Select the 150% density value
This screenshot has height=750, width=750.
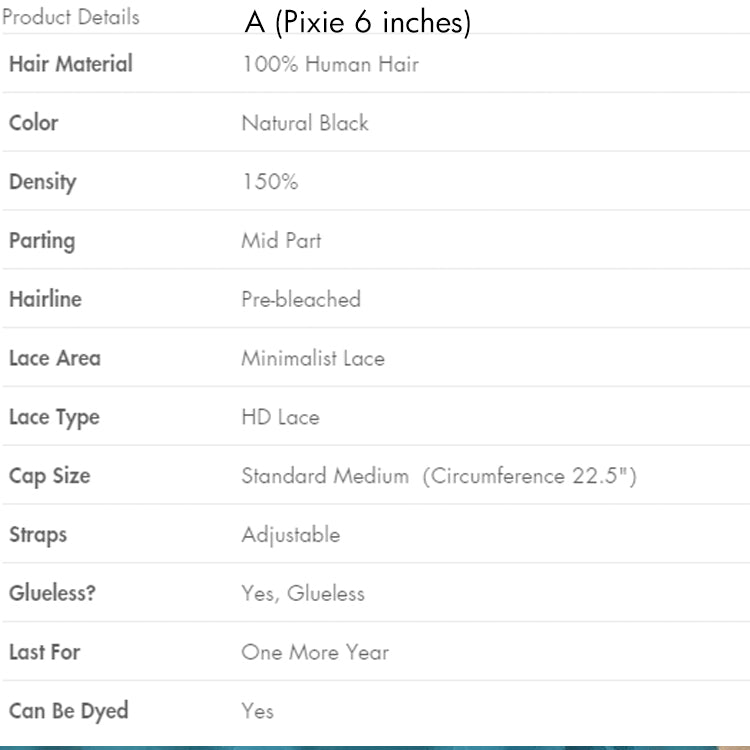pyautogui.click(x=270, y=182)
